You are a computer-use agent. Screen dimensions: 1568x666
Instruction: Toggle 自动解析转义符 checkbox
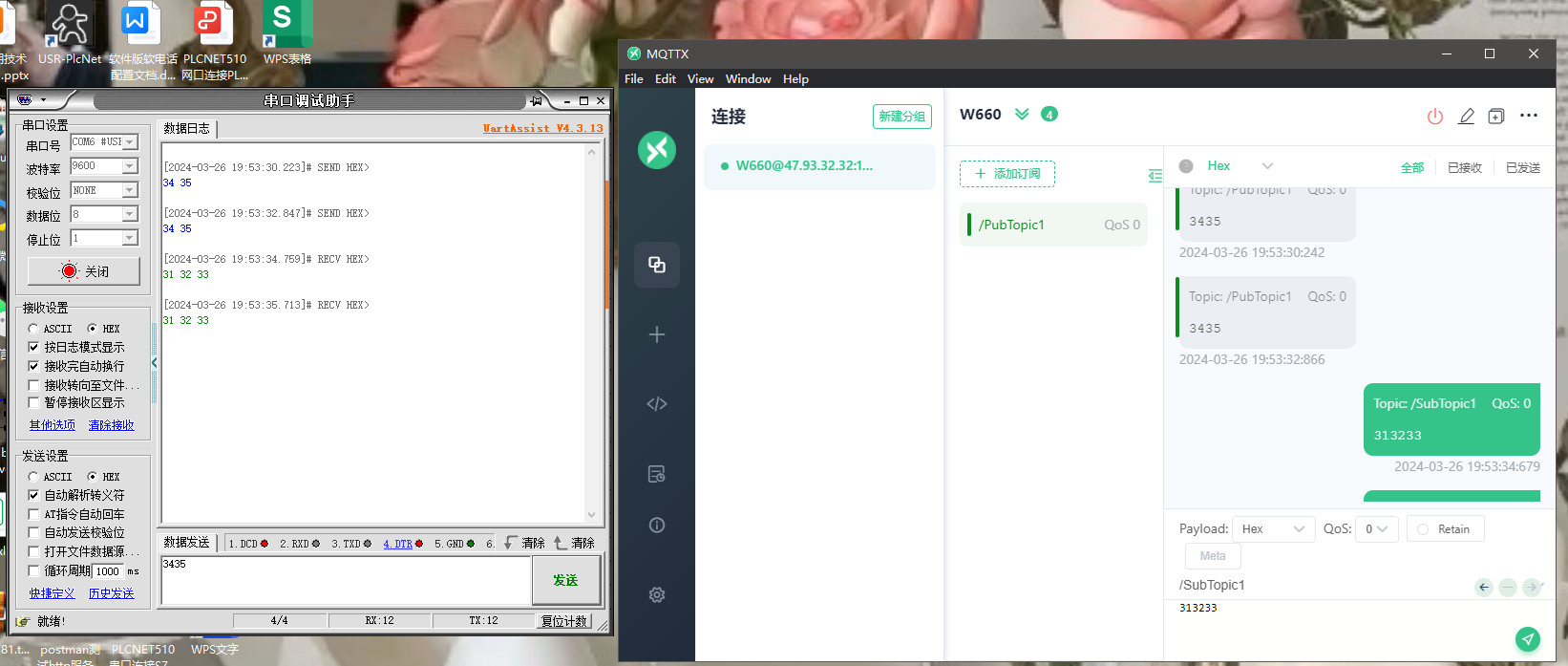(x=34, y=495)
